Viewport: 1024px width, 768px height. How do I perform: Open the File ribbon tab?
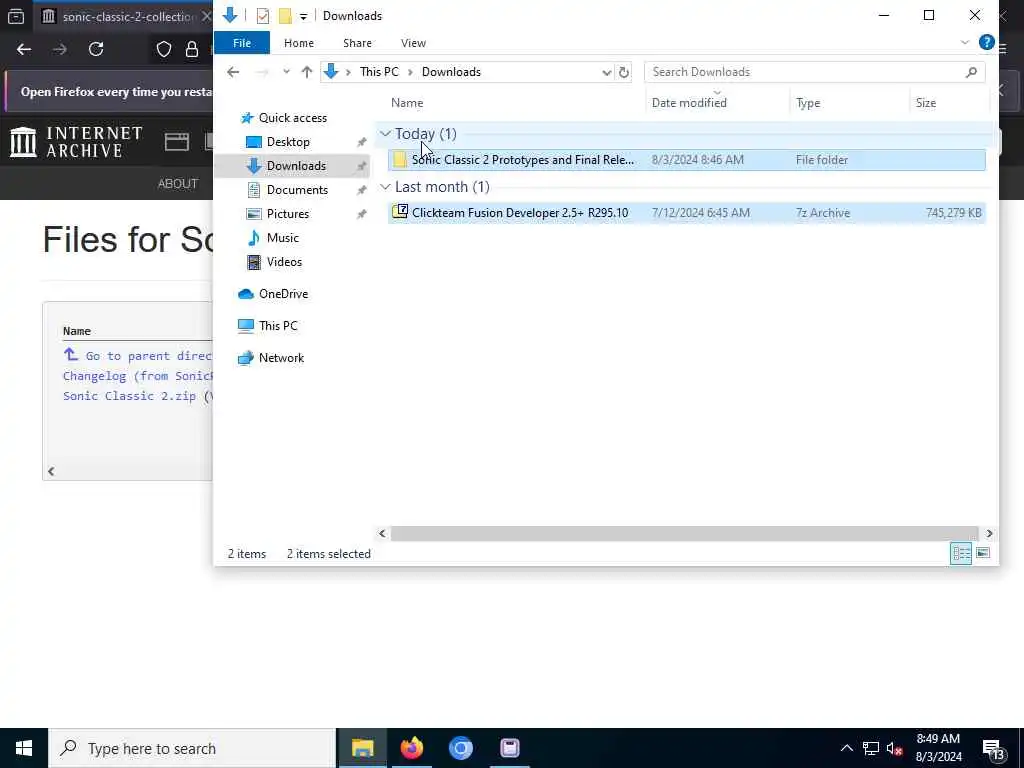pyautogui.click(x=242, y=43)
